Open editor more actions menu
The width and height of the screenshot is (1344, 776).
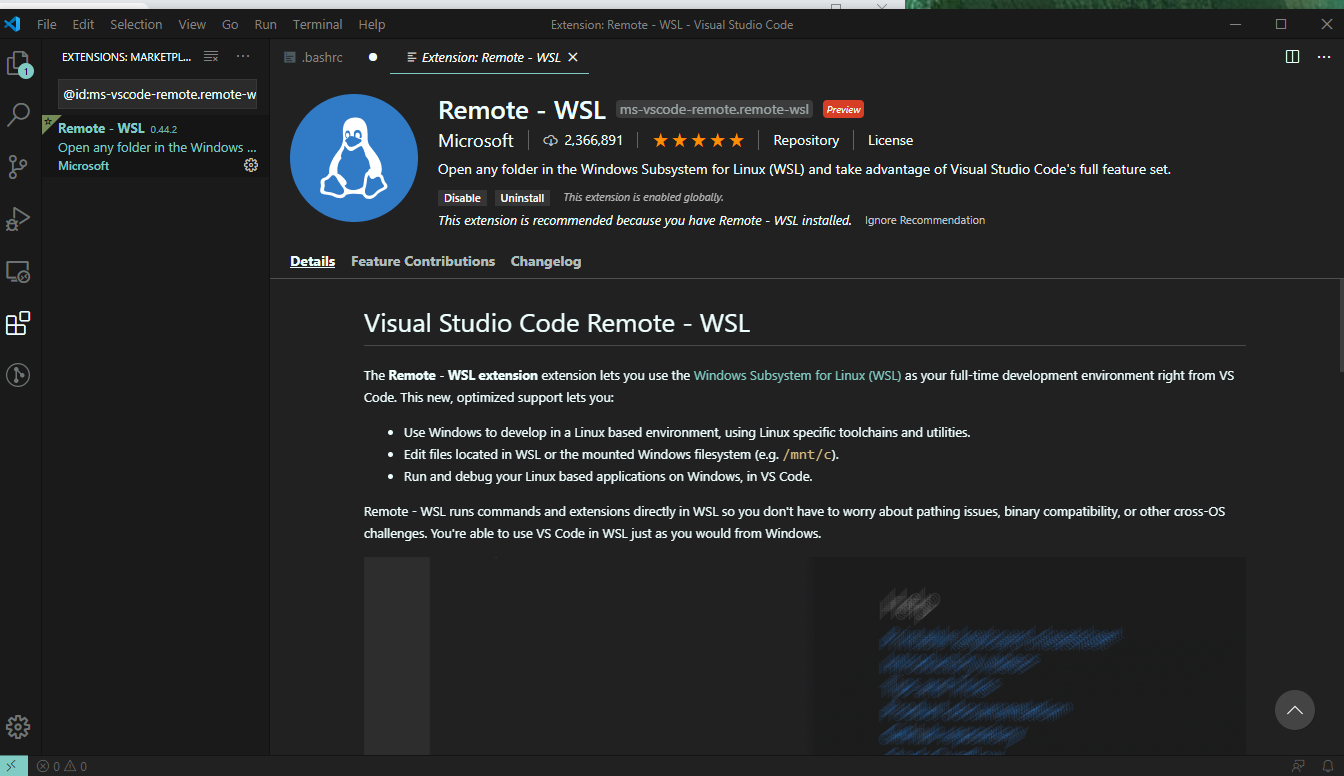[x=1323, y=57]
